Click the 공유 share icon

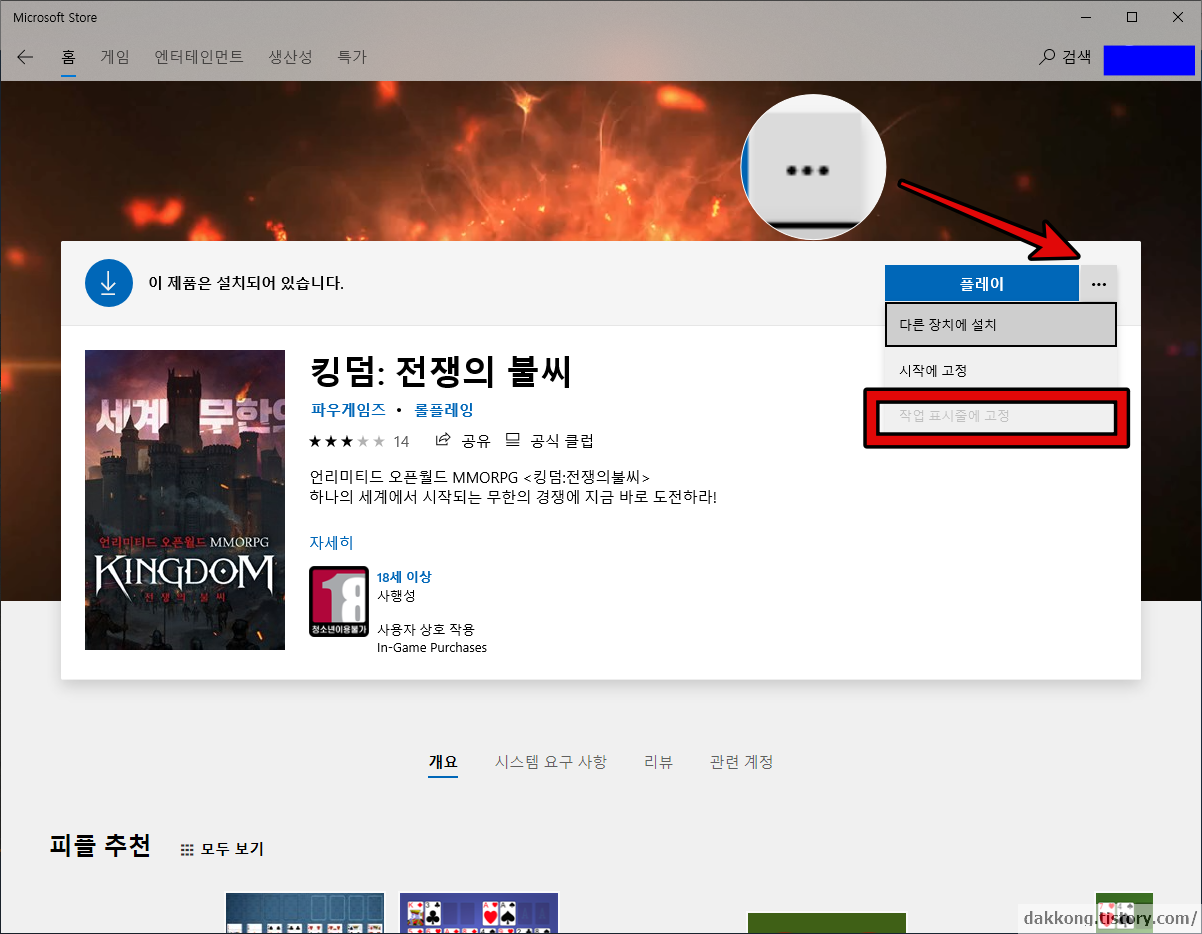coord(461,441)
